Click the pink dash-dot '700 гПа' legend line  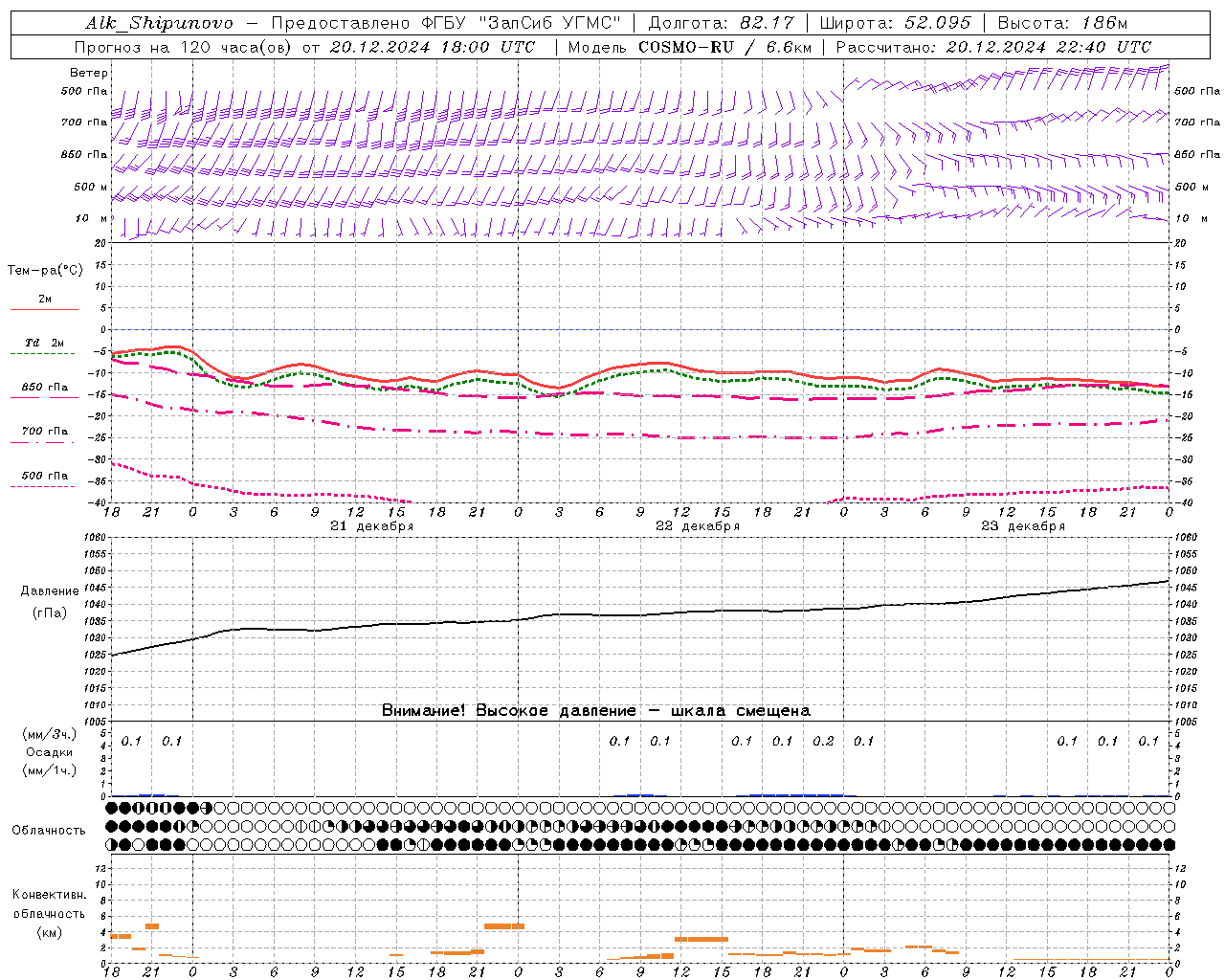[x=42, y=442]
